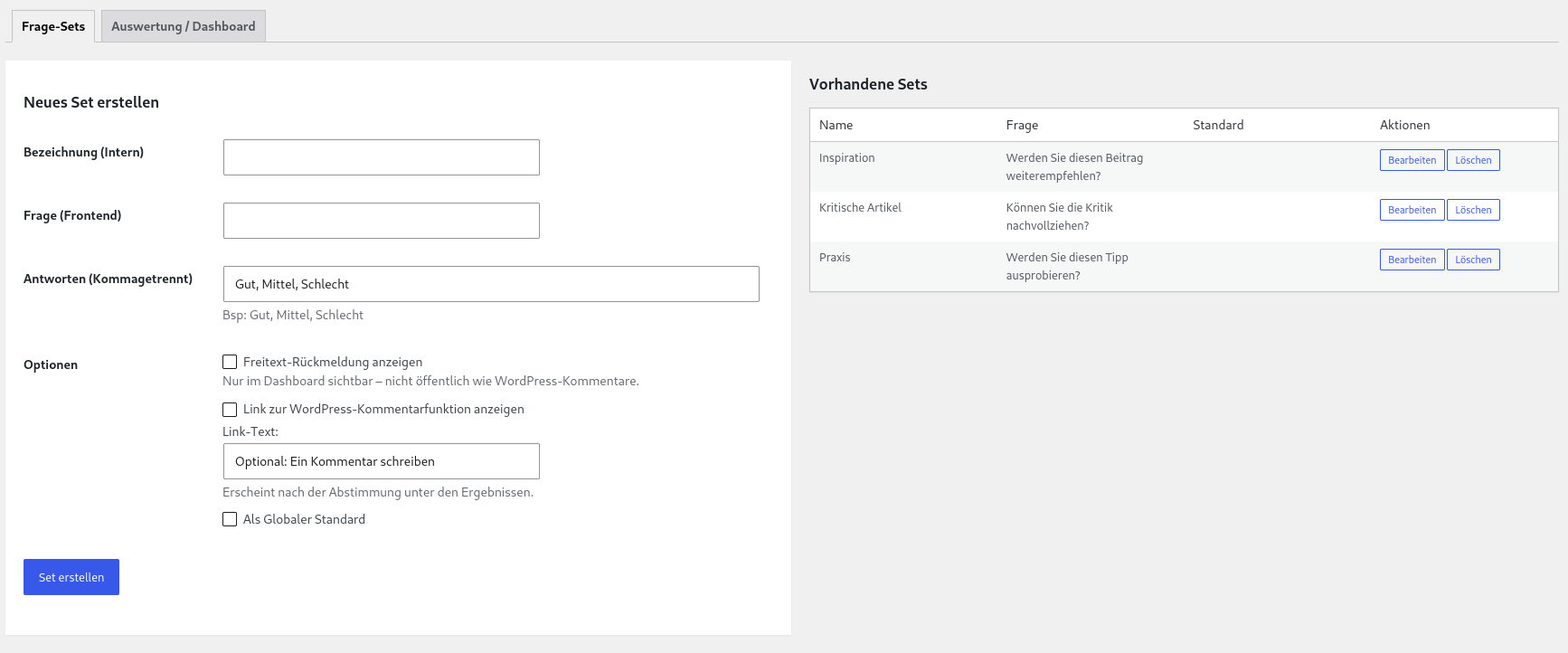The height and width of the screenshot is (653, 1568).
Task: Select the Name column header
Action: tap(836, 125)
